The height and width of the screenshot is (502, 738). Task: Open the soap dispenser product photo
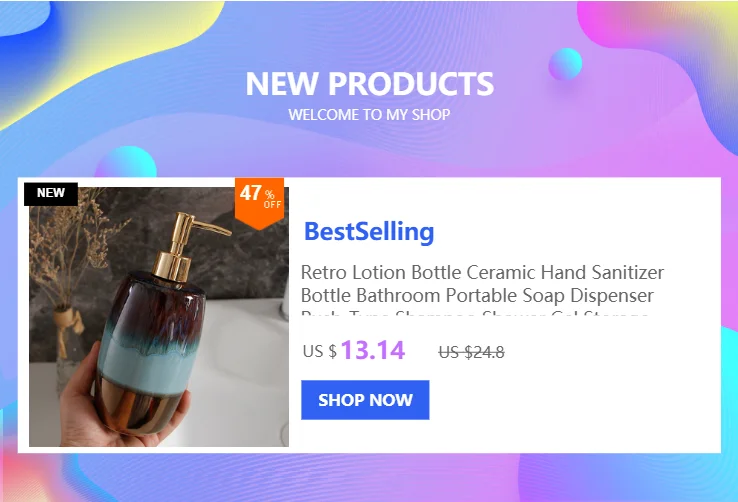[159, 317]
